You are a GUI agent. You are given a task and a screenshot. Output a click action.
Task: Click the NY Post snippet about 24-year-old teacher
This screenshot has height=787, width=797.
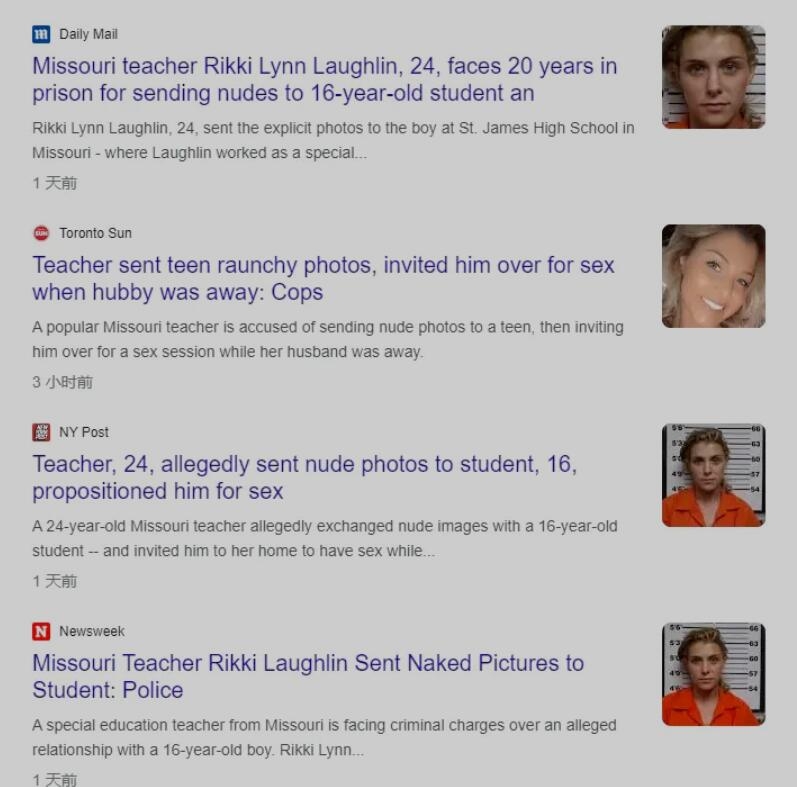(x=325, y=538)
